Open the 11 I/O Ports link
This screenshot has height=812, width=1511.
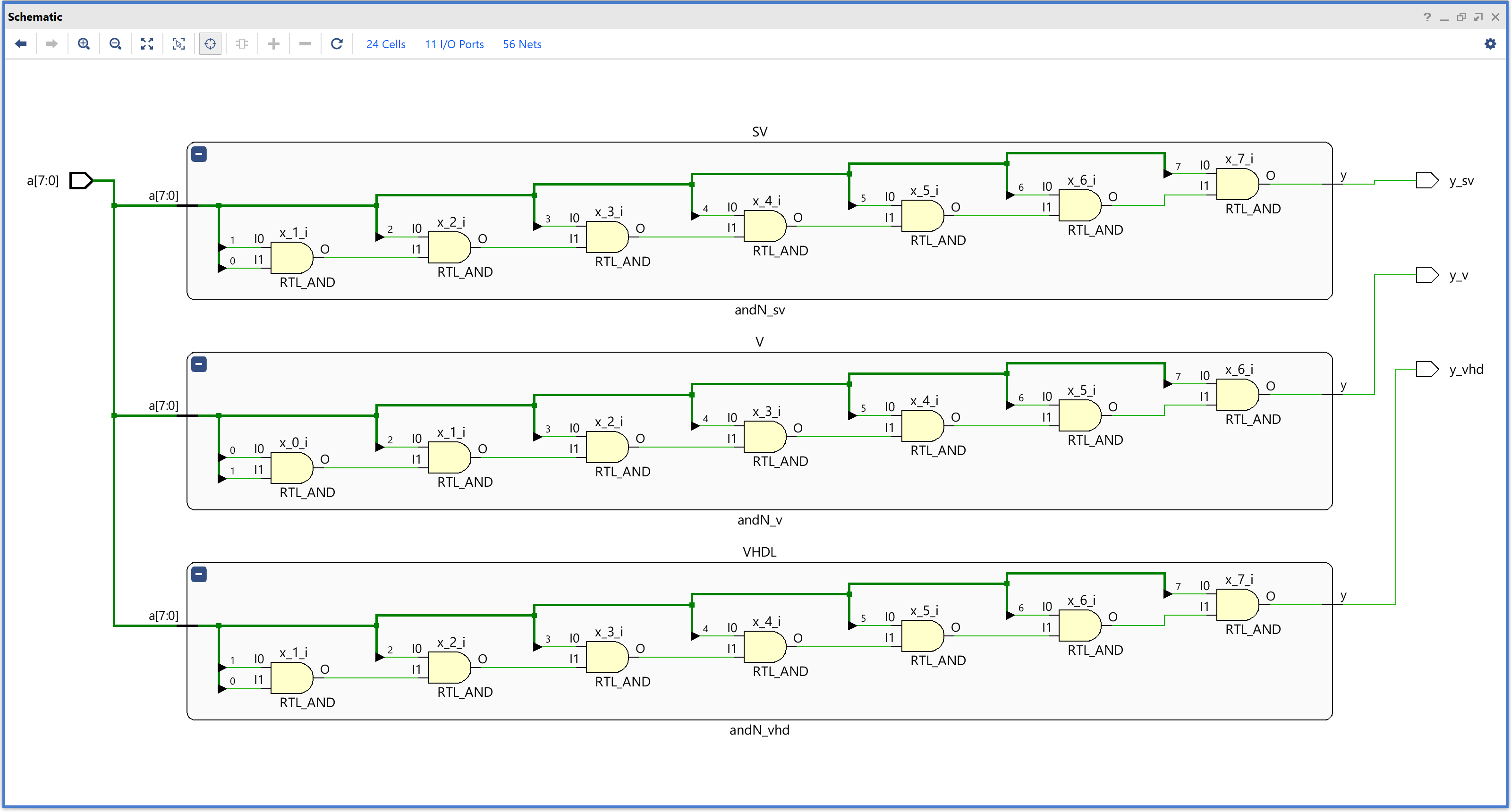(454, 44)
